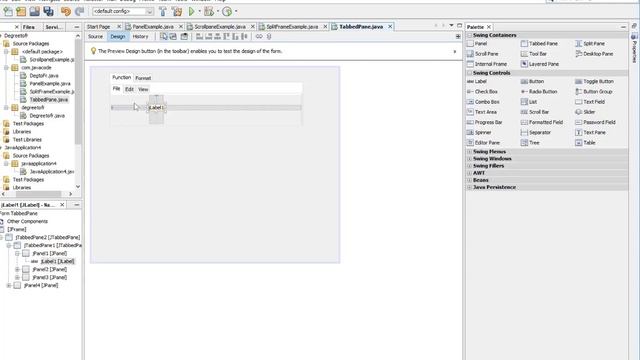This screenshot has width=640, height=360.
Task: Pick the Tree component in palette
Action: pos(530,143)
